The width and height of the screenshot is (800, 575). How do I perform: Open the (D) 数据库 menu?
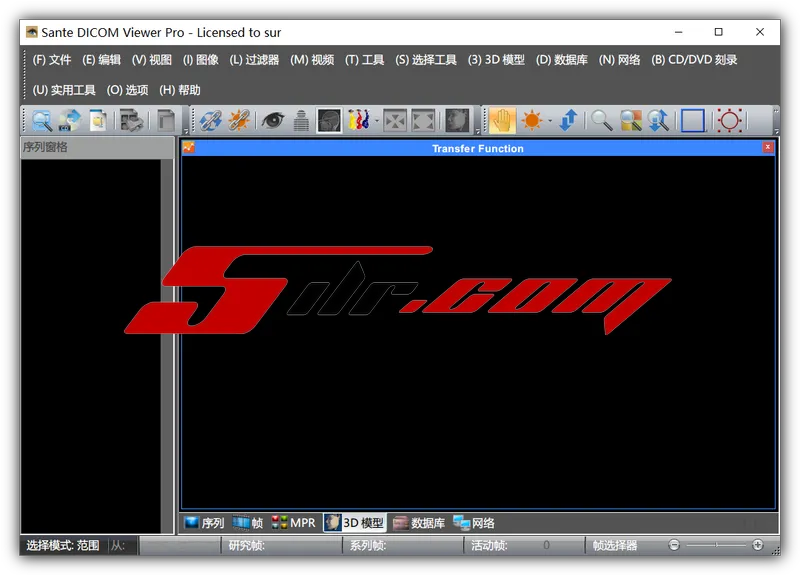tap(562, 60)
